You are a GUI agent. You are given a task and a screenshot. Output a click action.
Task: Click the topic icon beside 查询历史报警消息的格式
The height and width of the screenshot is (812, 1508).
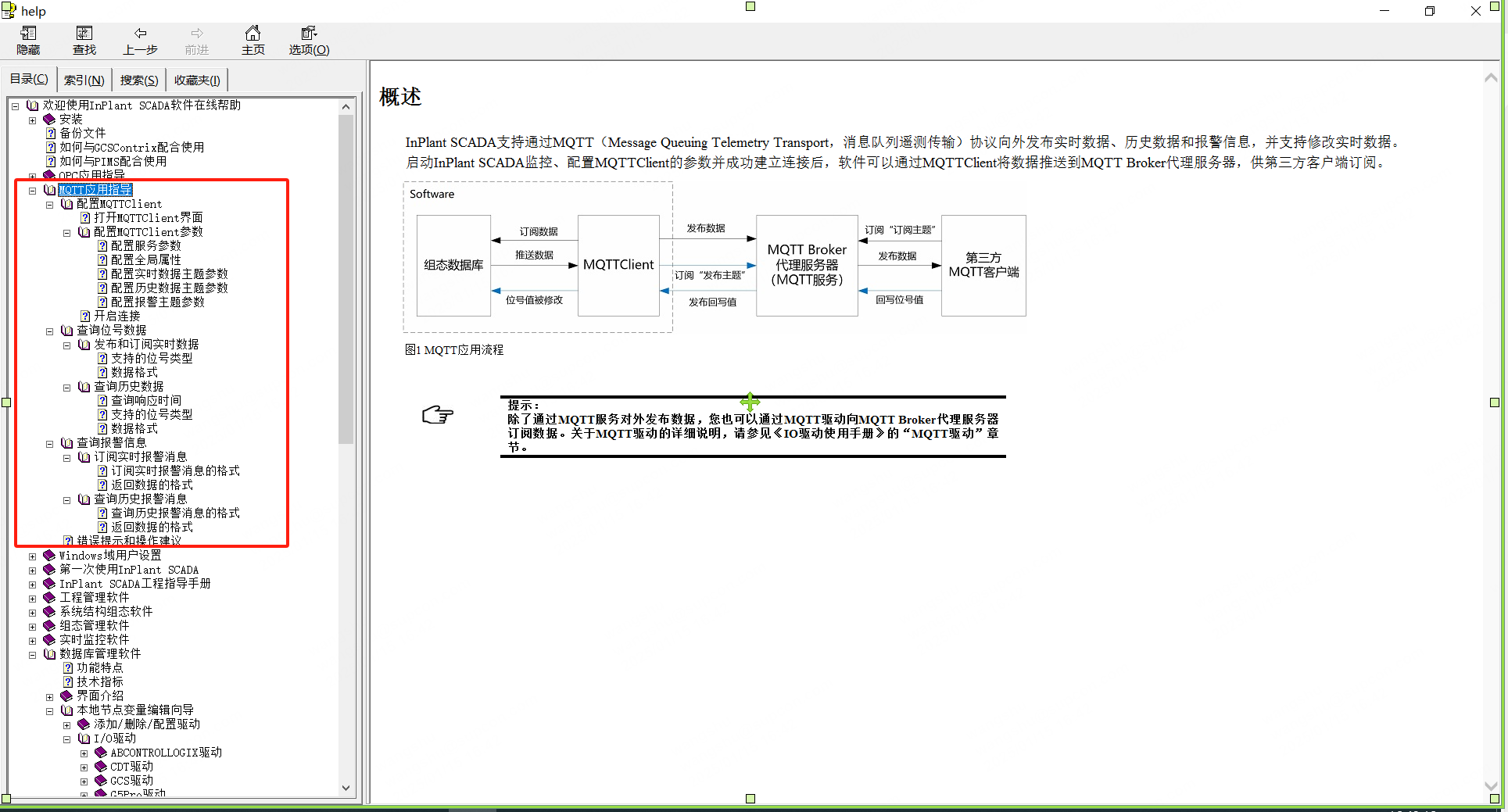[102, 513]
